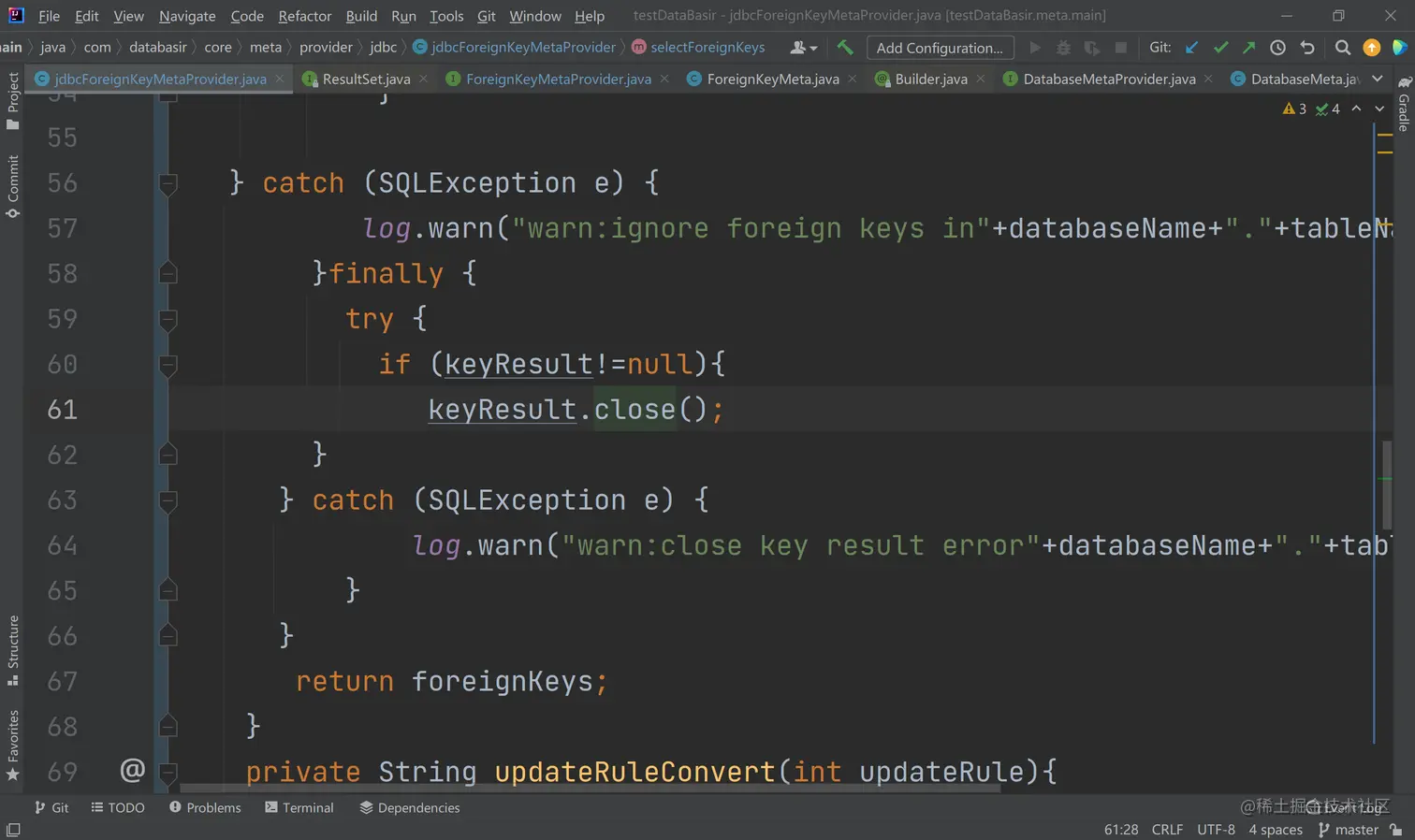Screen dimensions: 1415x840
Task: Close the DatabaseMetaProvider.java tab
Action: point(1208,79)
